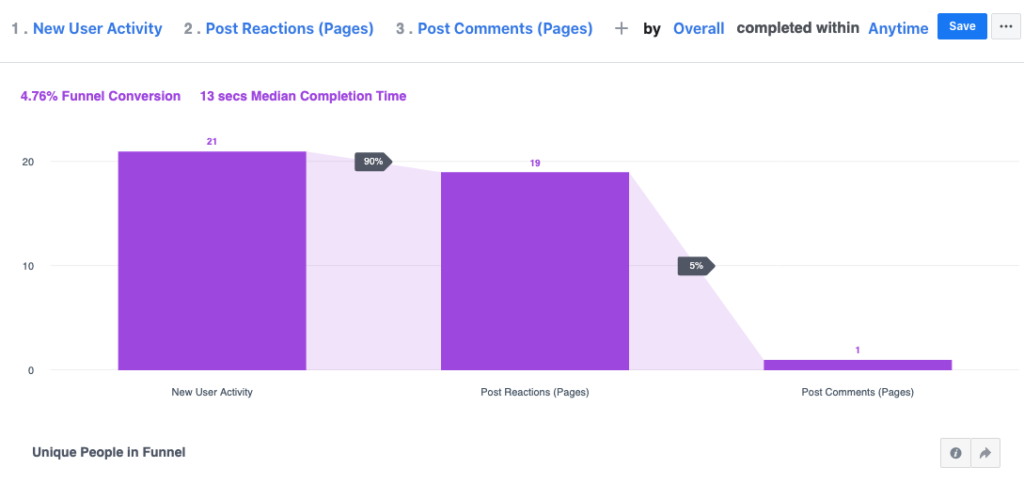The height and width of the screenshot is (483, 1024).
Task: Click the 13 secs Median Completion Time metric
Action: pyautogui.click(x=303, y=96)
